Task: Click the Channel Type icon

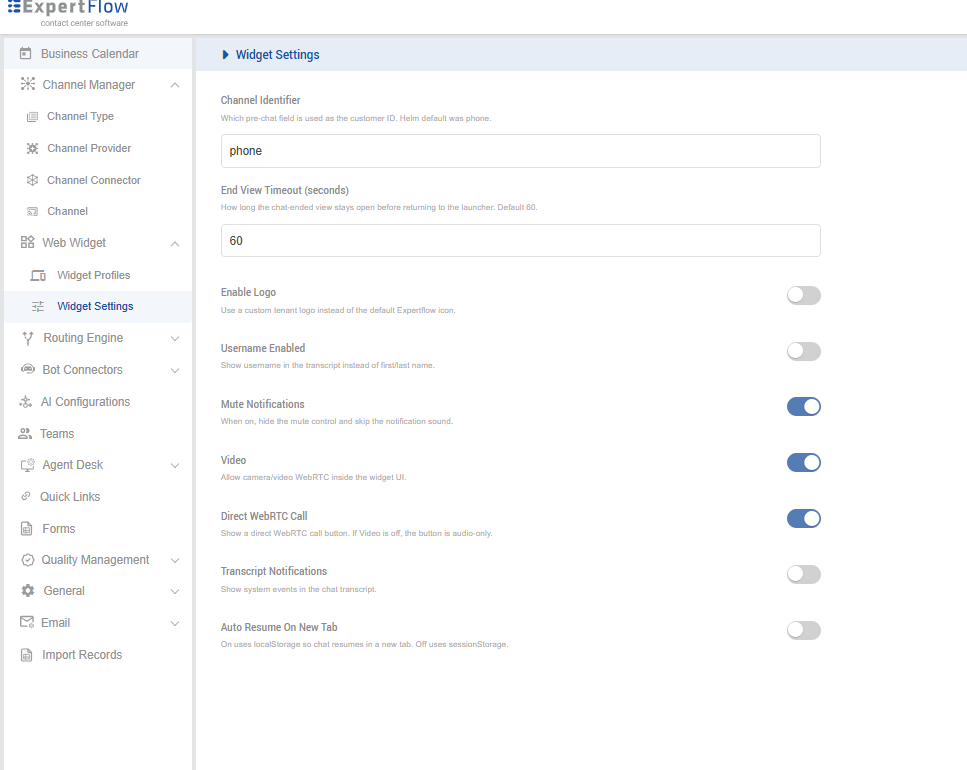Action: tap(32, 117)
